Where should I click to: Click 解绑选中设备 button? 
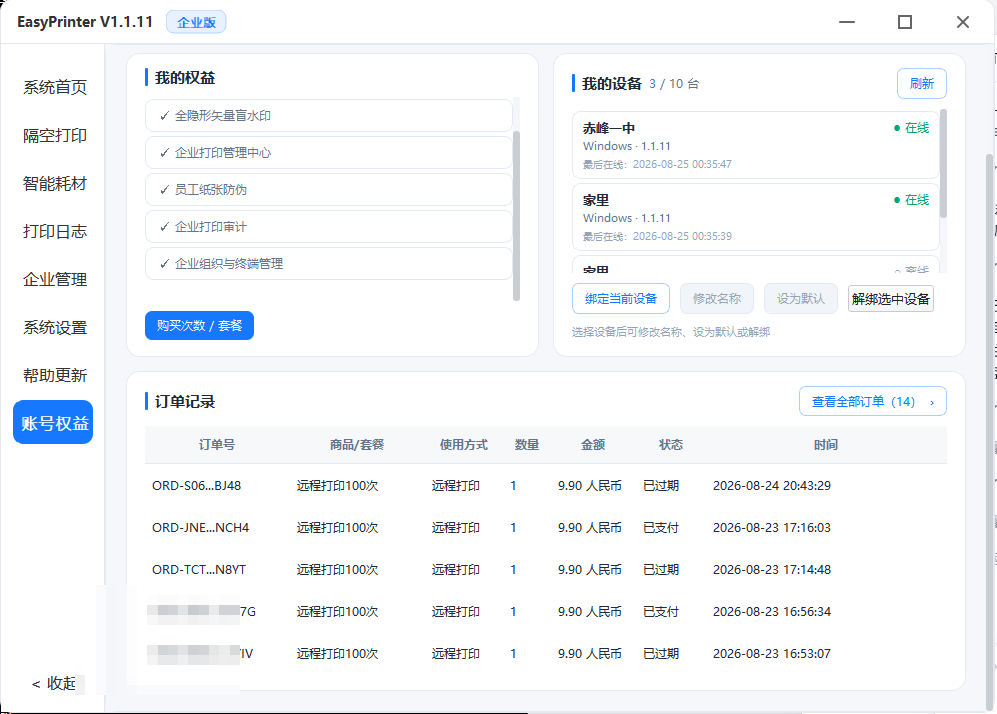point(891,299)
